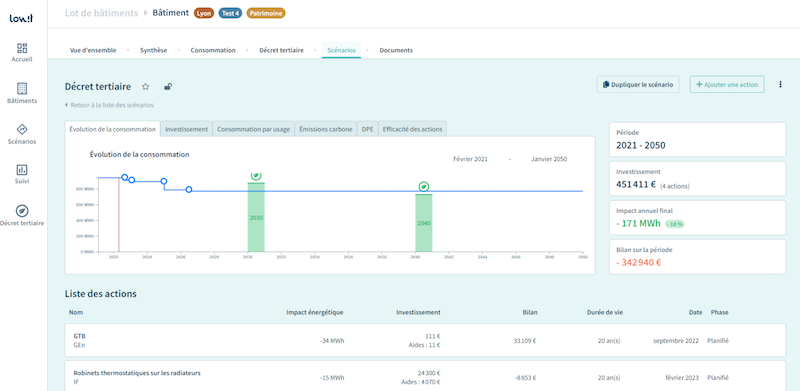The height and width of the screenshot is (391, 800).
Task: Click the 33 109 € bilan cell
Action: [x=524, y=341]
